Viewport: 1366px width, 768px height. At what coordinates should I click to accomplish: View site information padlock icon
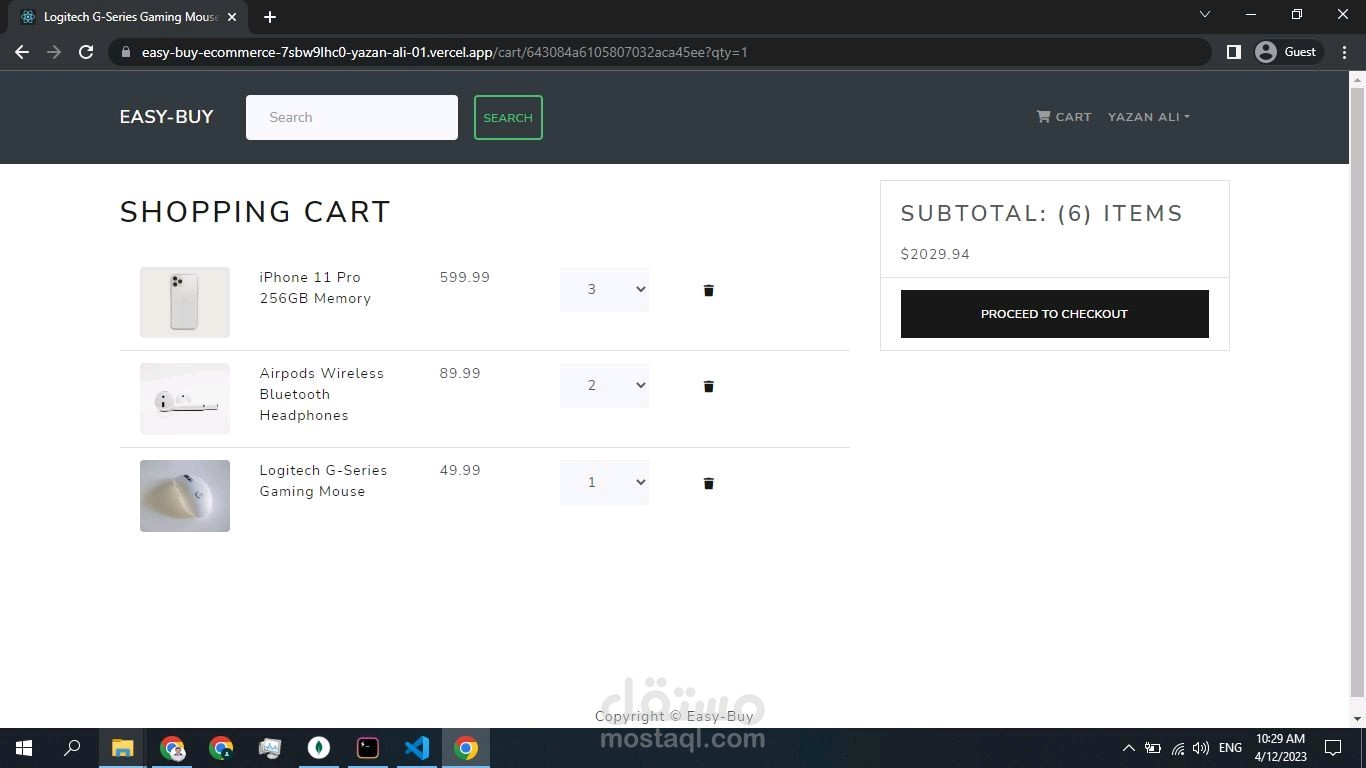125,52
